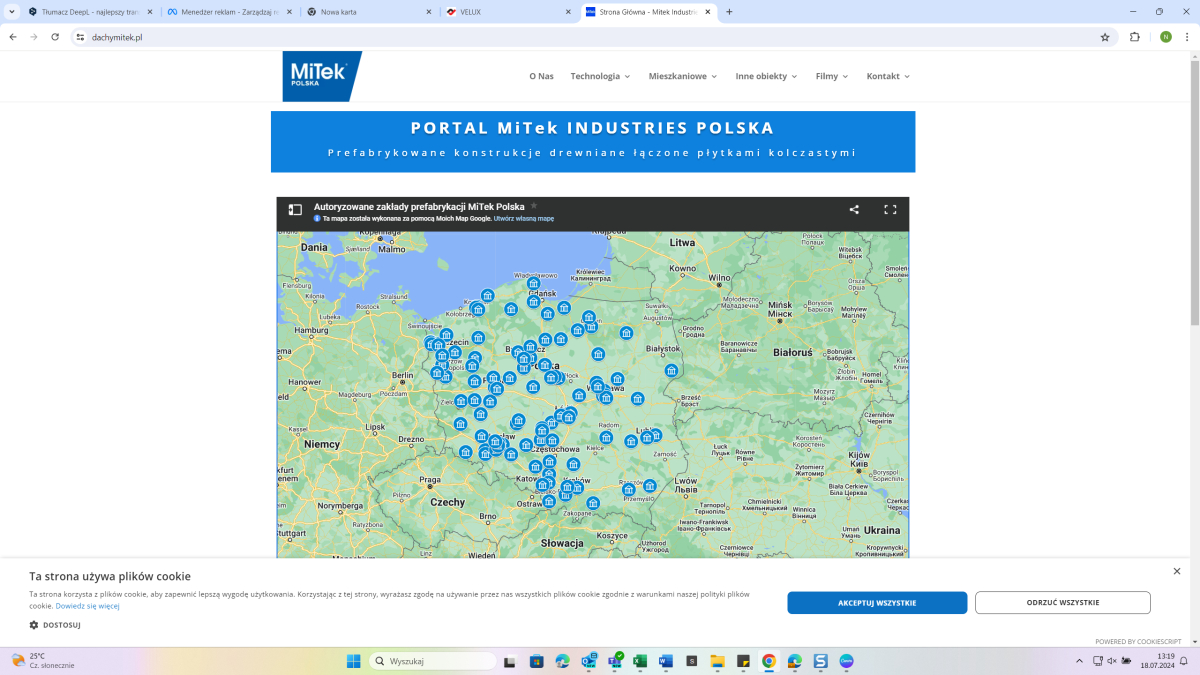The width and height of the screenshot is (1200, 675).
Task: Switch to the Menedżer reklam tab
Action: click(231, 12)
